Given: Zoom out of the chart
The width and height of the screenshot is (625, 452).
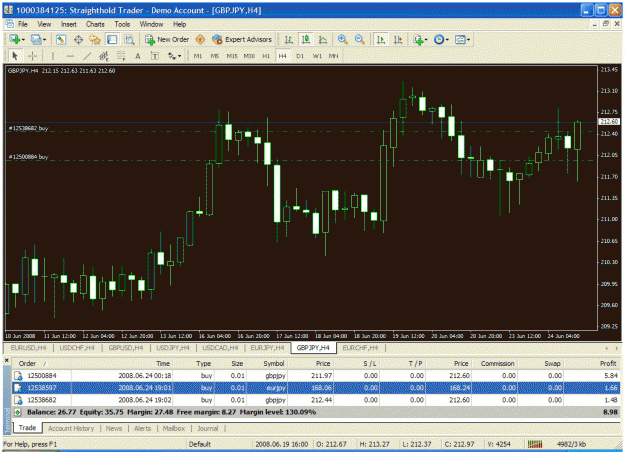Looking at the screenshot, I should click(x=359, y=39).
